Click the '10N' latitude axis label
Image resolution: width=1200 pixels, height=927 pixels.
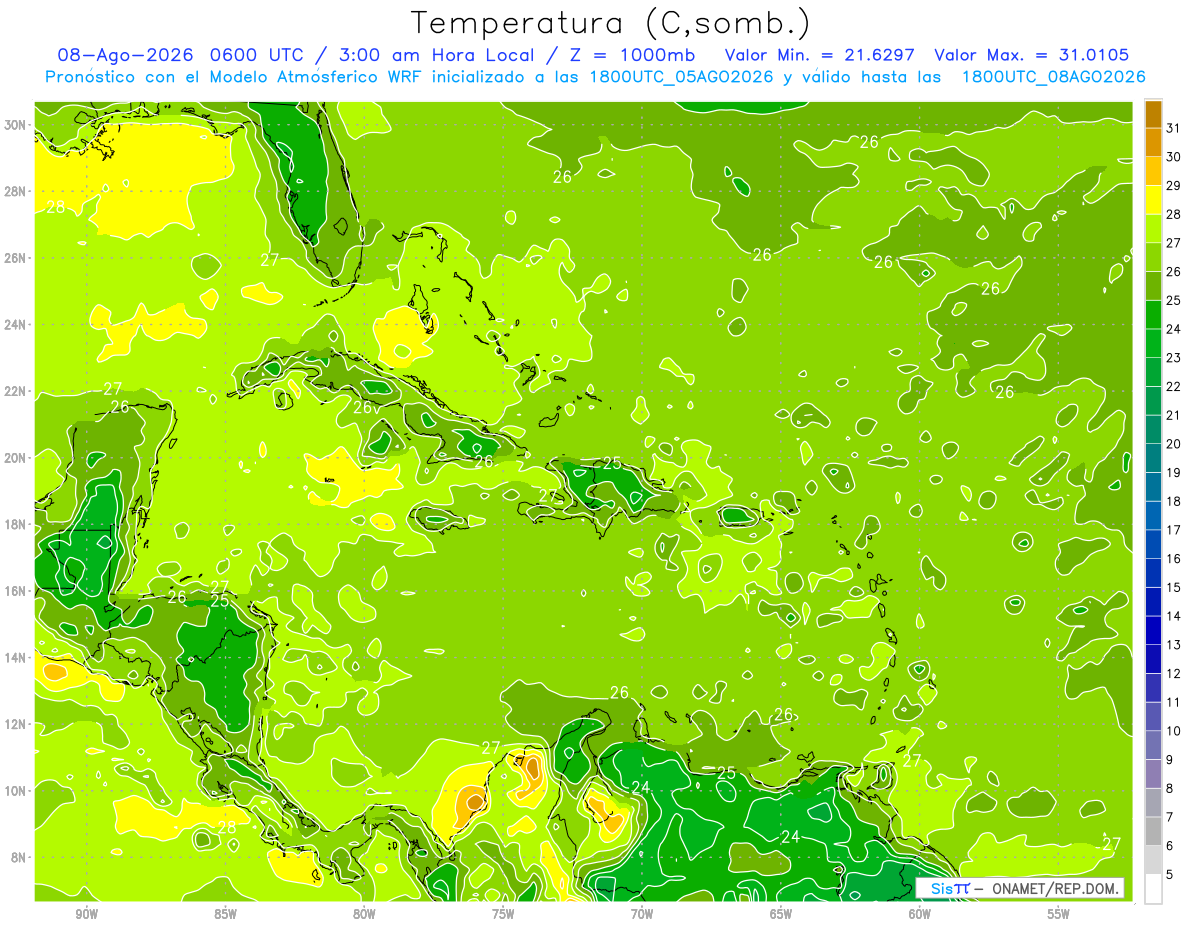click(16, 791)
